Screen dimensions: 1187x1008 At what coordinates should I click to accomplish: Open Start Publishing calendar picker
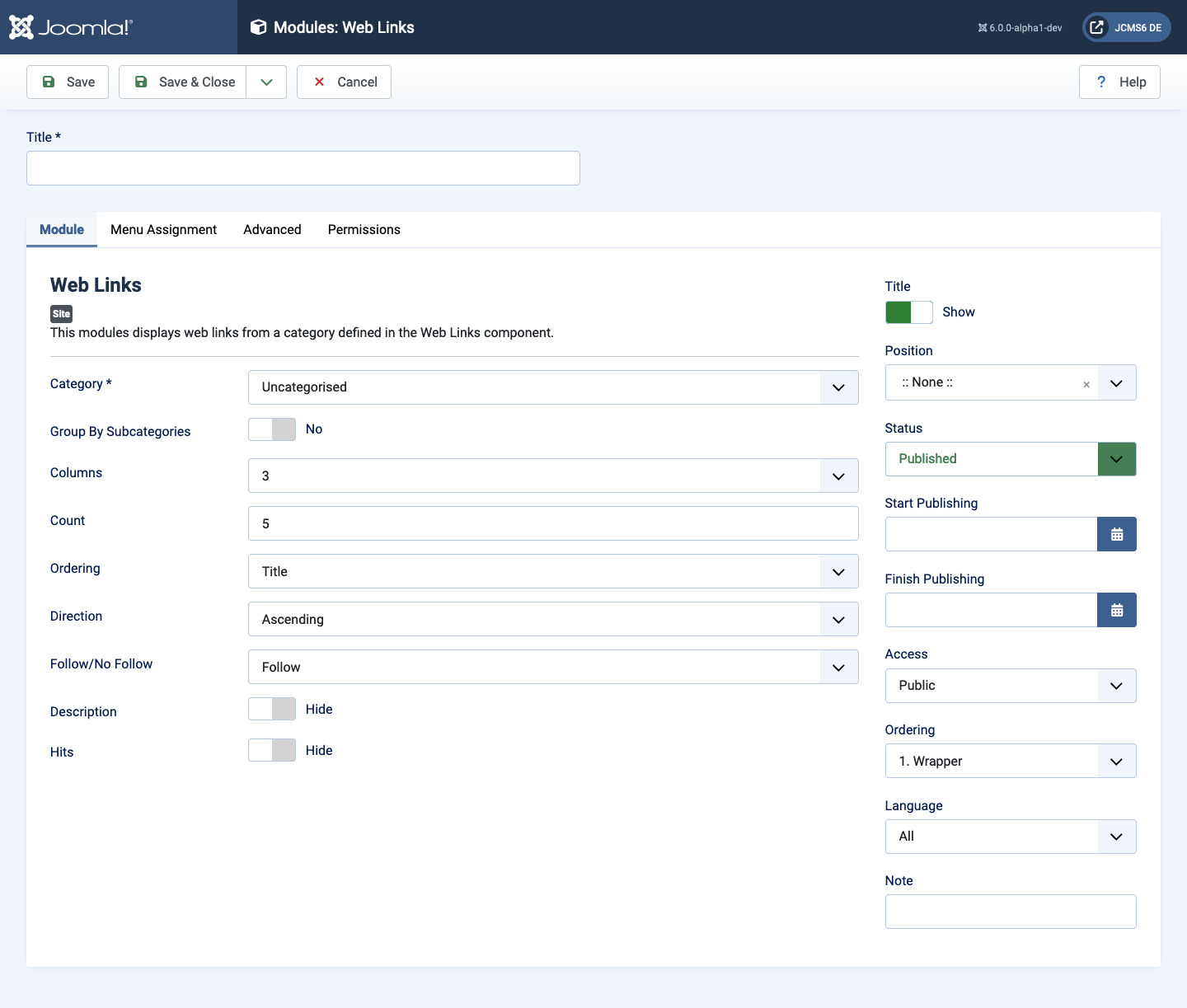pyautogui.click(x=1117, y=534)
